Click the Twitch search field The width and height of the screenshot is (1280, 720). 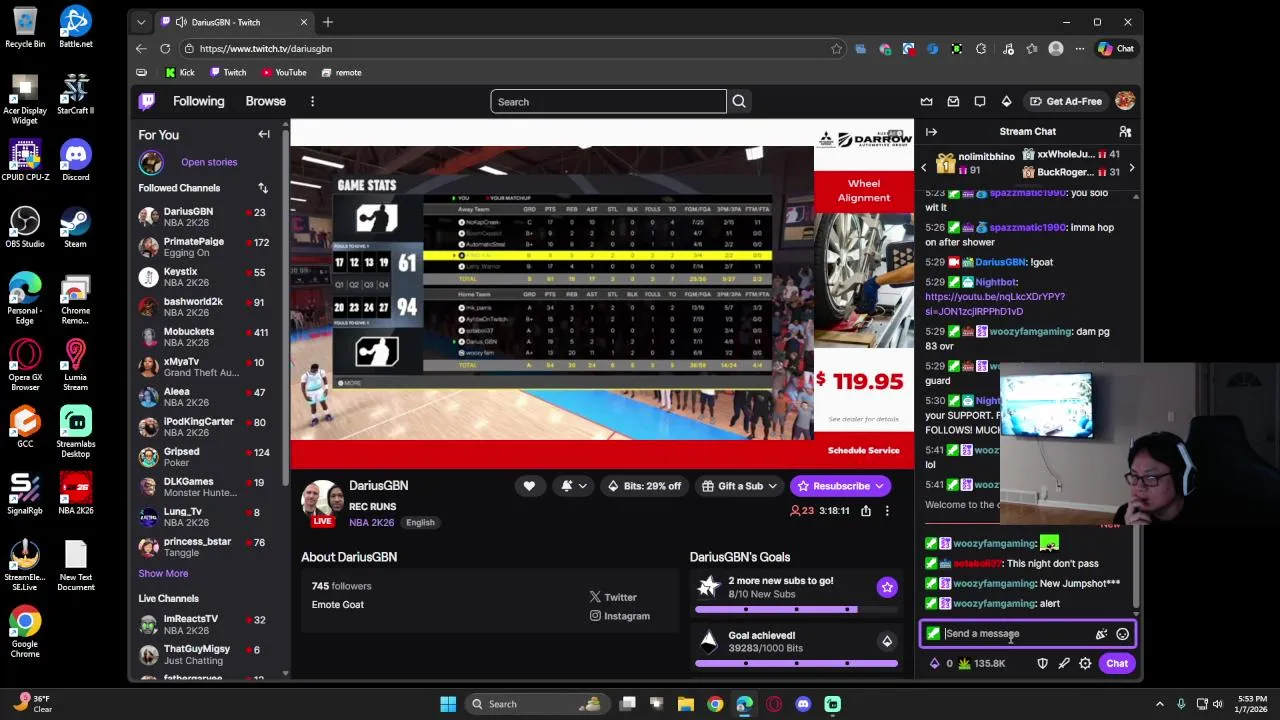point(608,101)
